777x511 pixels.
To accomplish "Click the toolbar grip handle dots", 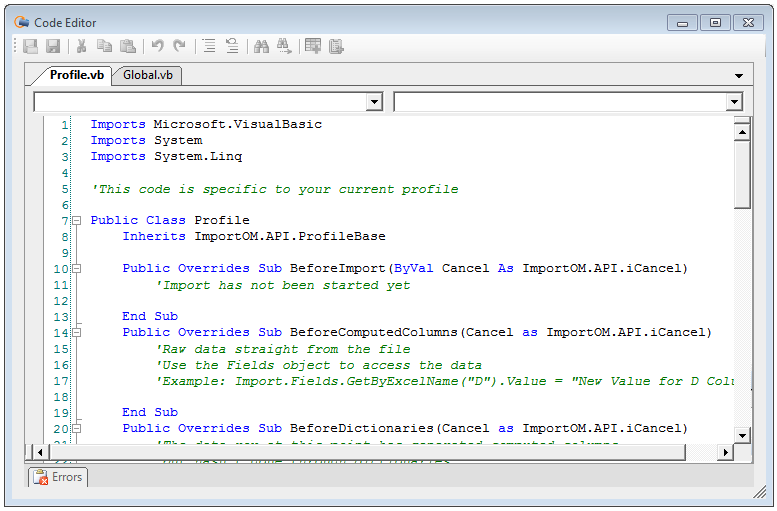I will (x=16, y=46).
